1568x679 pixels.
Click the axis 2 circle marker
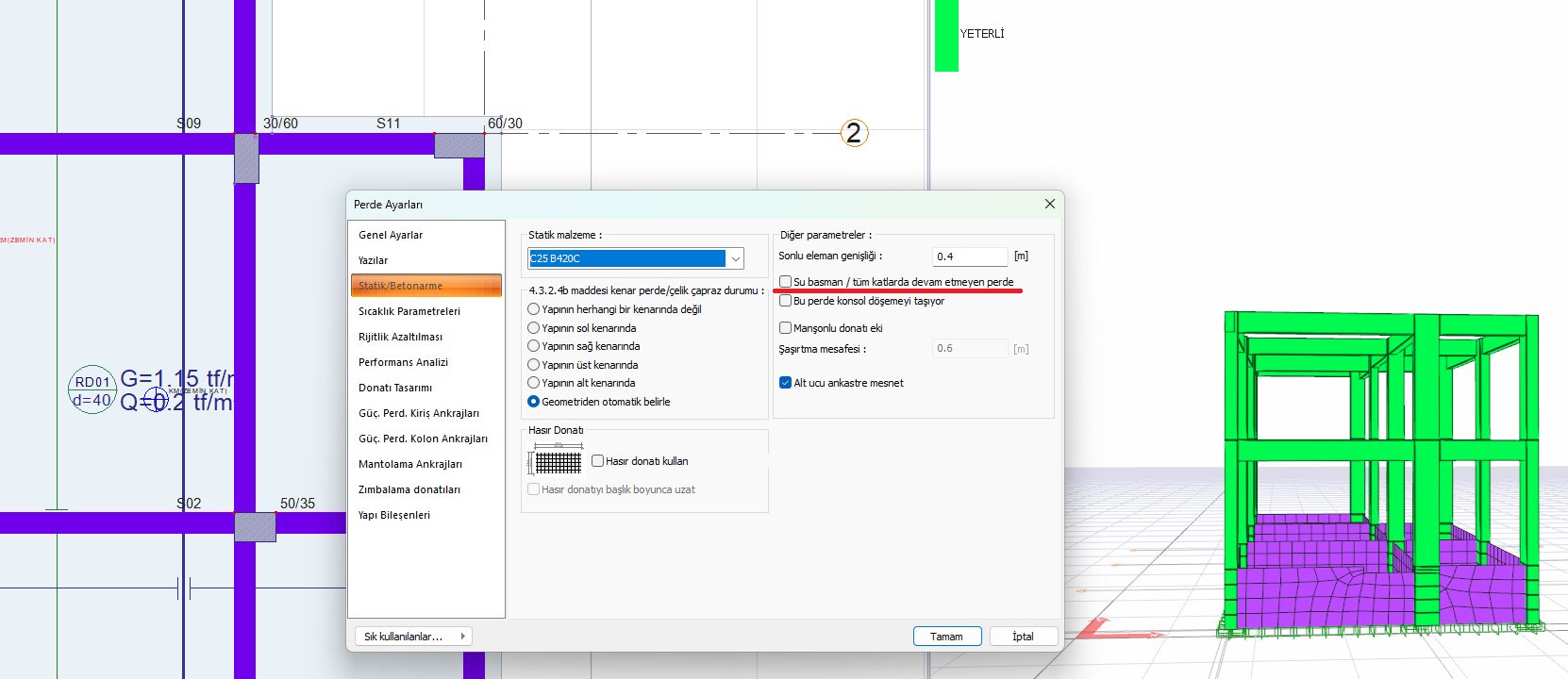854,133
